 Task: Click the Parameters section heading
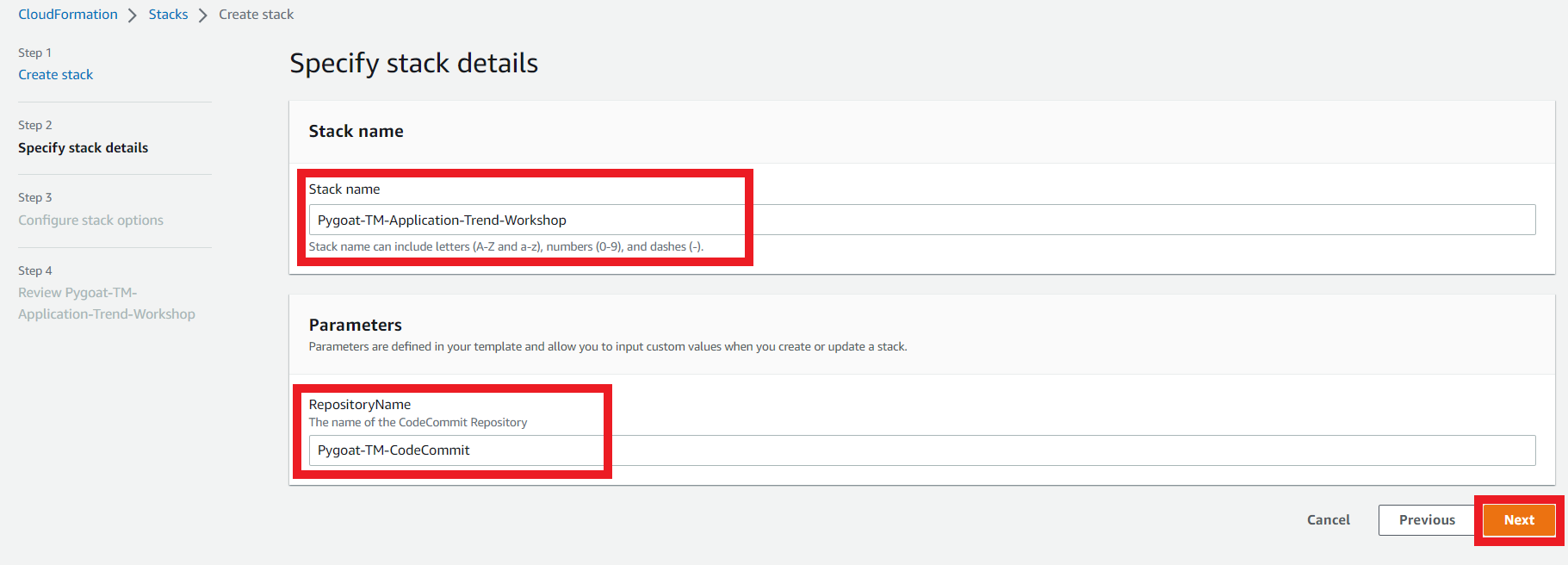(x=356, y=325)
